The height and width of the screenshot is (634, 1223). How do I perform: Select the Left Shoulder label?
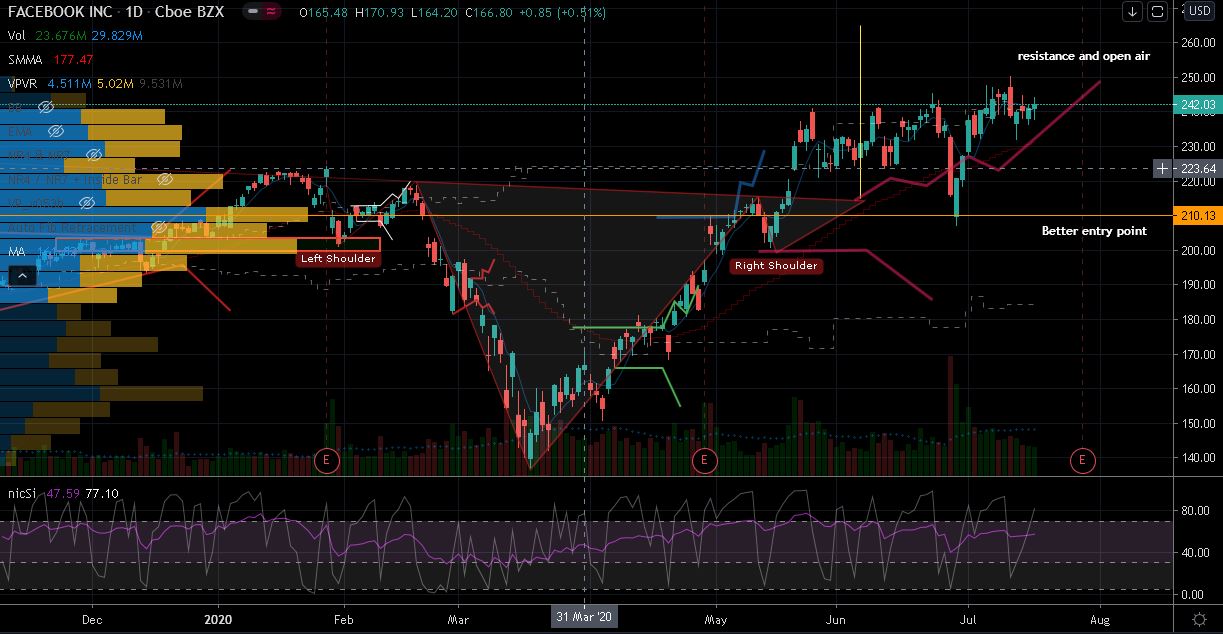tap(338, 259)
